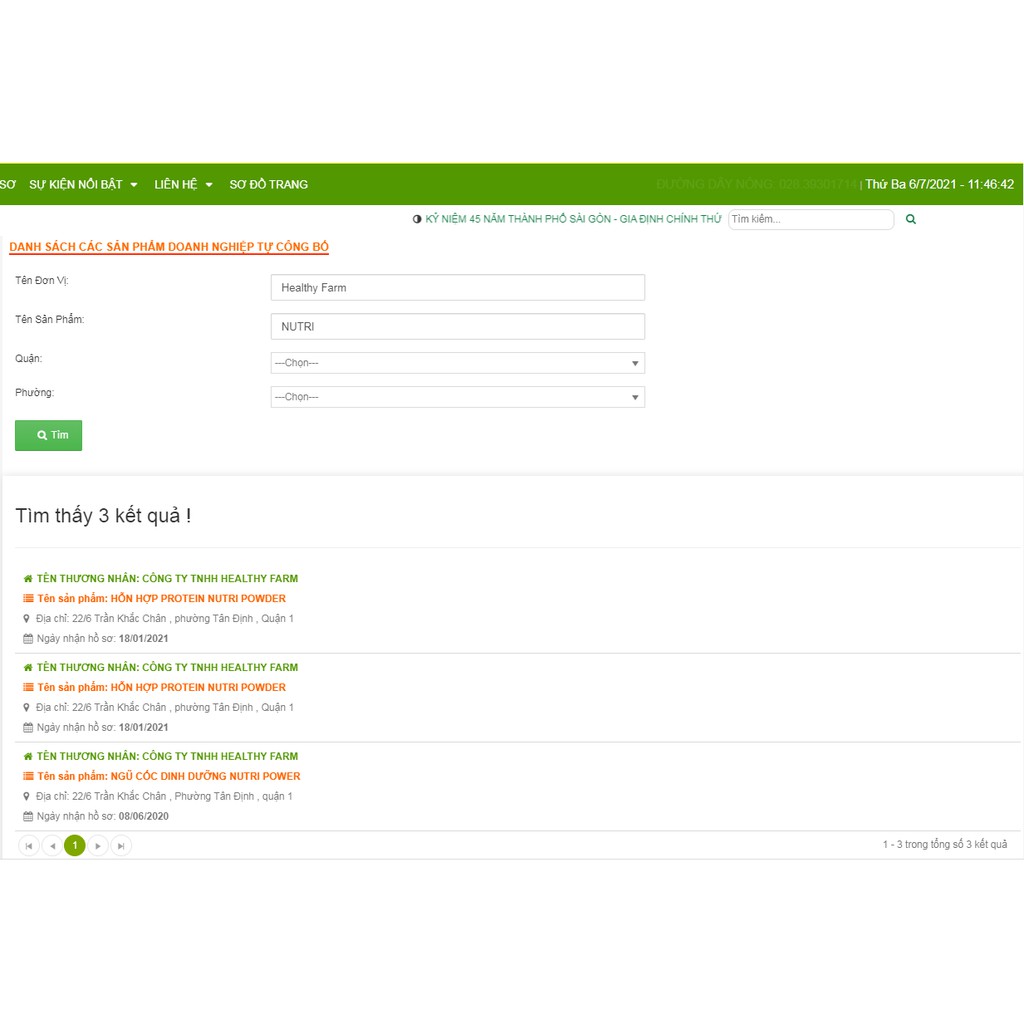The height and width of the screenshot is (1024, 1024).
Task: Click list icon beside Ngũ Cốc Dinh Dưỡng product
Action: (28, 777)
